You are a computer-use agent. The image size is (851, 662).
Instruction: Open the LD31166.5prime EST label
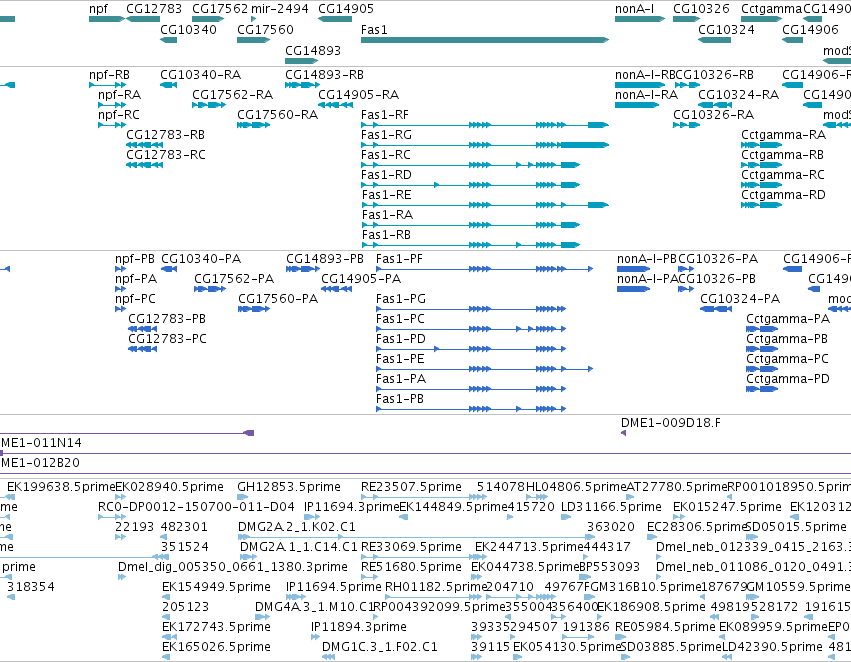tap(611, 507)
